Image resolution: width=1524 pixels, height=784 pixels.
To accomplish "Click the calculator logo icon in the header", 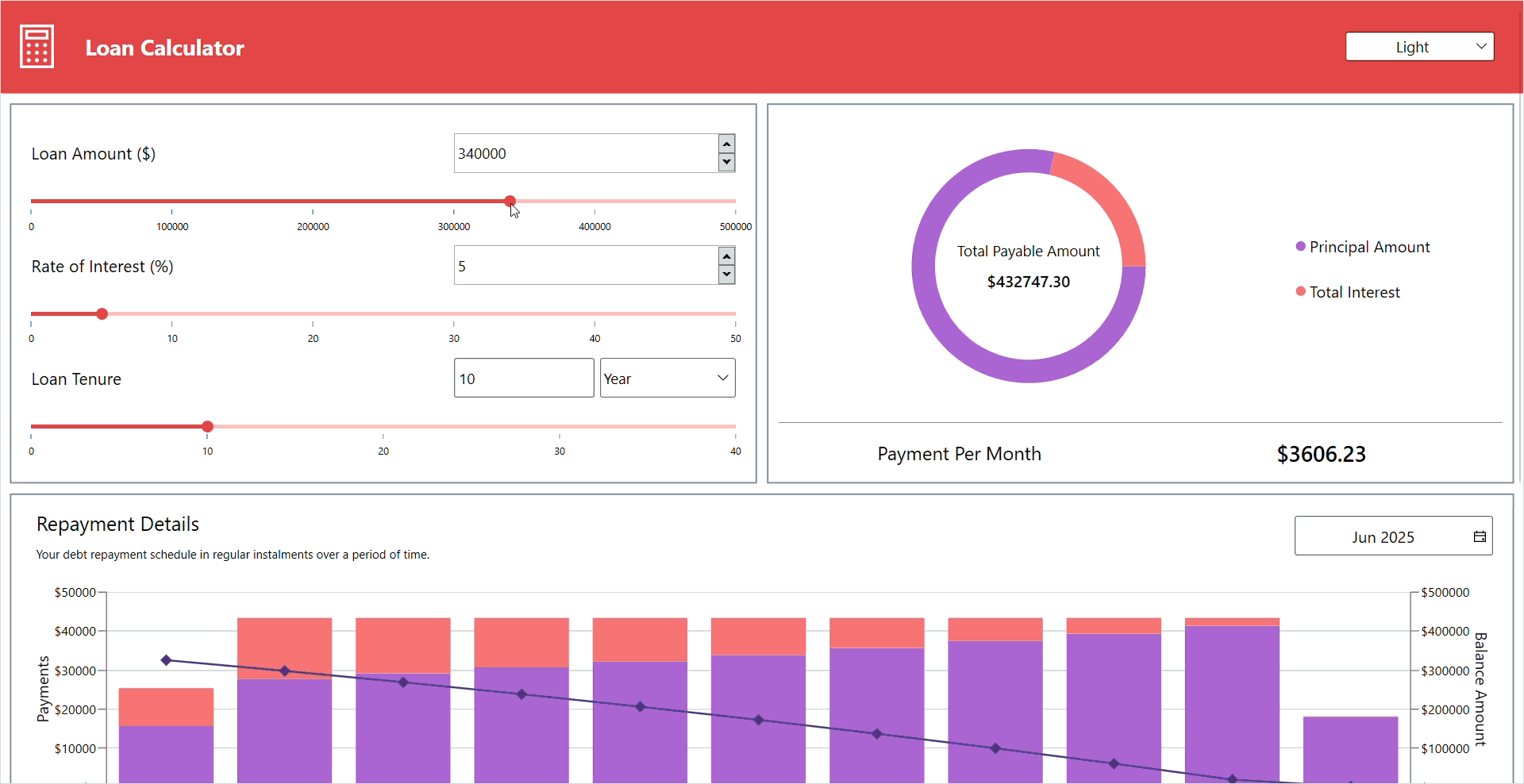I will pos(36,46).
